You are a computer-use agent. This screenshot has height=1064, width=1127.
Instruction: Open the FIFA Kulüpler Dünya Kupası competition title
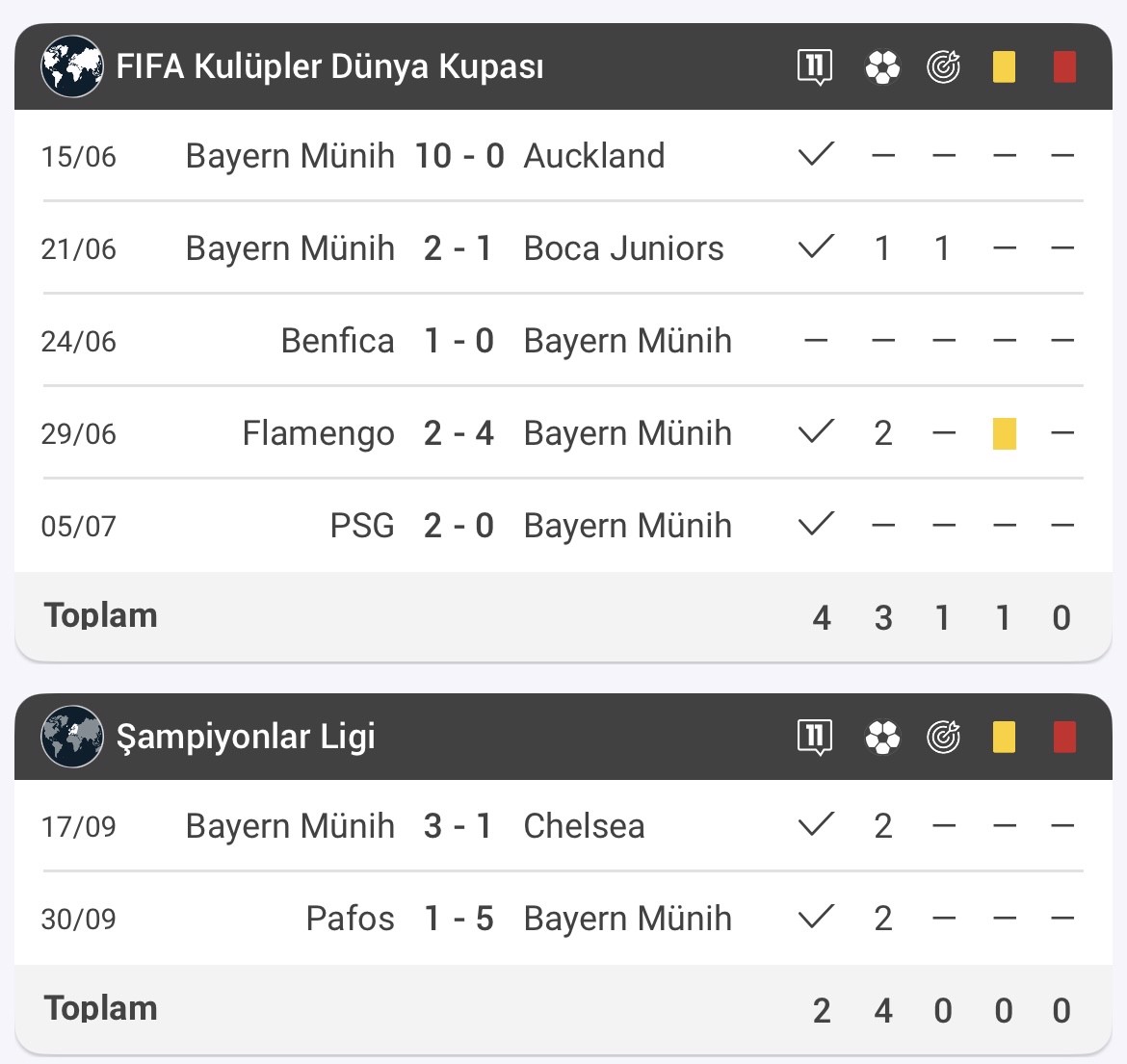pos(329,66)
